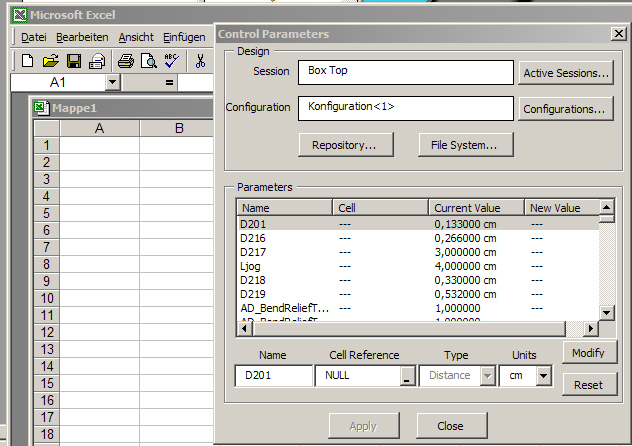Select parameter row AD_BendReliefT...
This screenshot has height=446, width=632.
[418, 308]
